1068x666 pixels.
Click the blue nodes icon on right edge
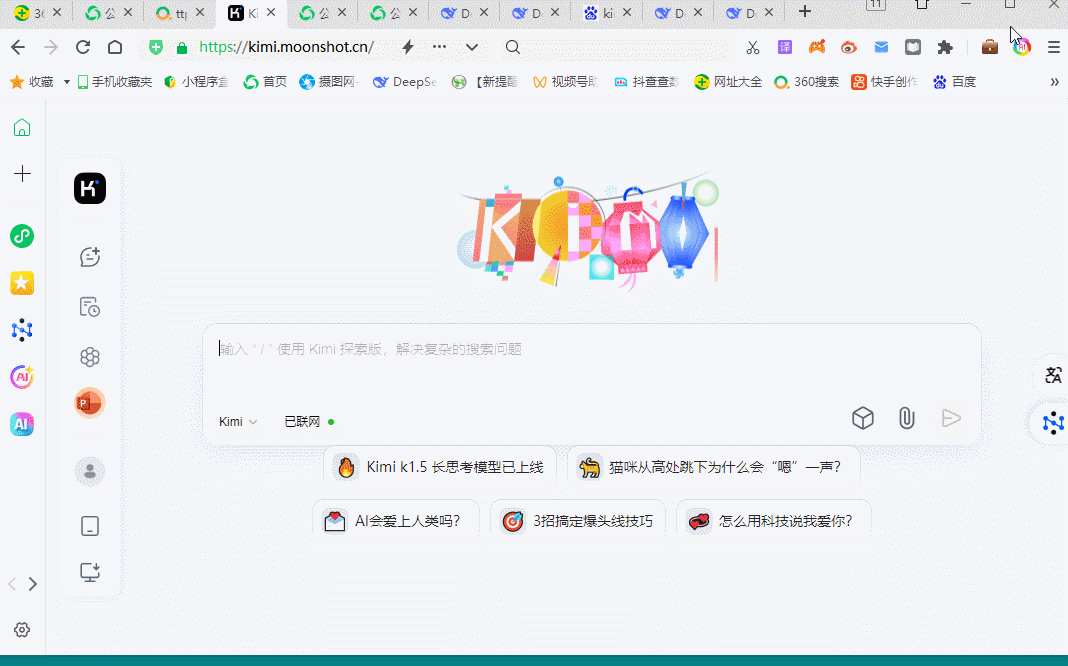(x=1053, y=423)
